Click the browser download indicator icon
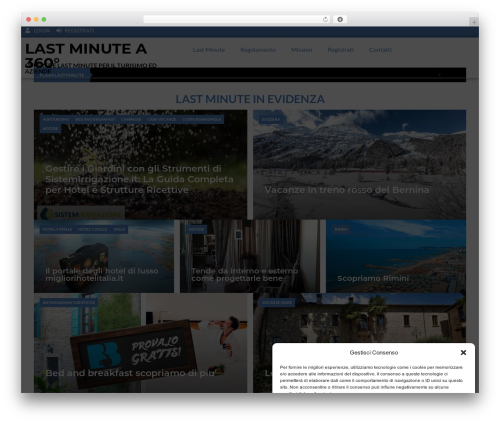This screenshot has height=423, width=500. coord(340,20)
